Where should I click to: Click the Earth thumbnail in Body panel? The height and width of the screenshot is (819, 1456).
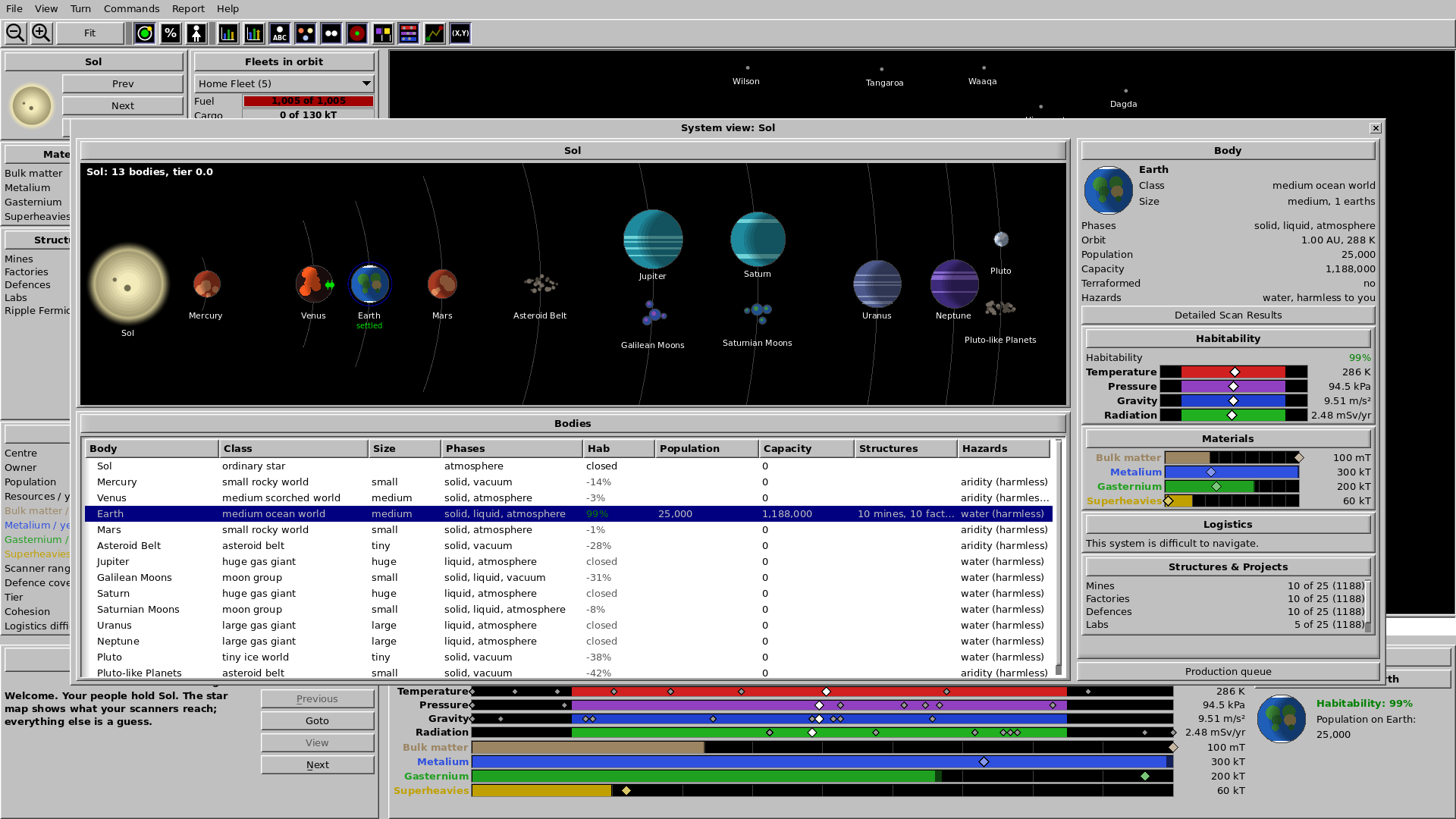[1108, 190]
